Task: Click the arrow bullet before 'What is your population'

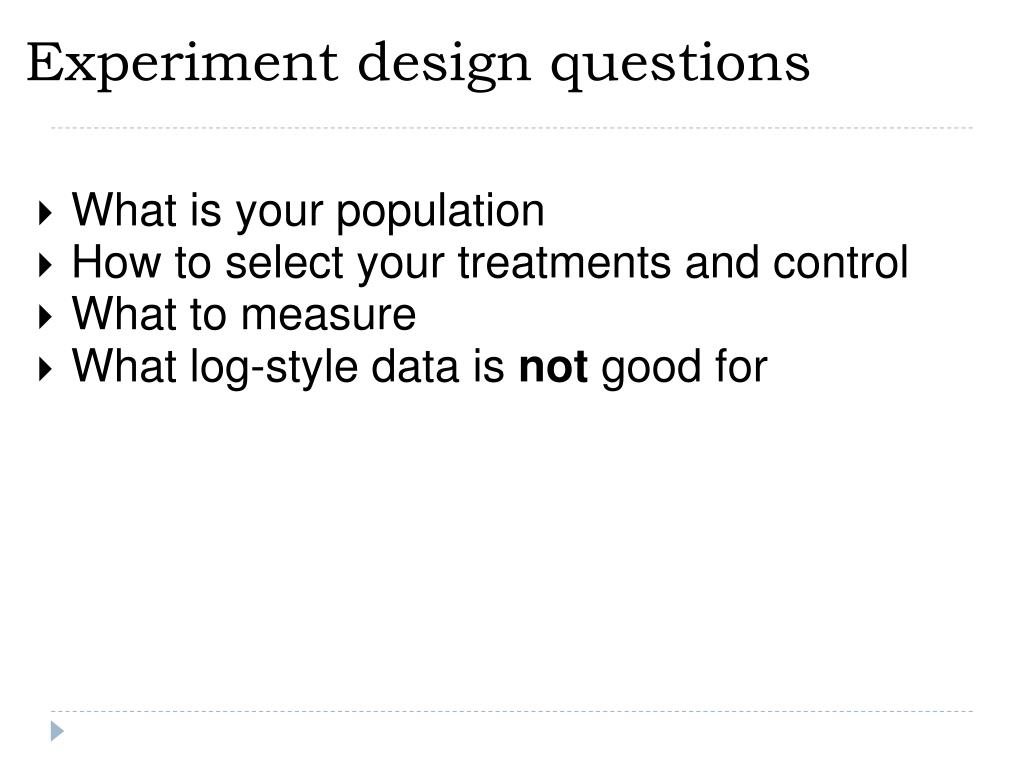Action: tap(45, 213)
